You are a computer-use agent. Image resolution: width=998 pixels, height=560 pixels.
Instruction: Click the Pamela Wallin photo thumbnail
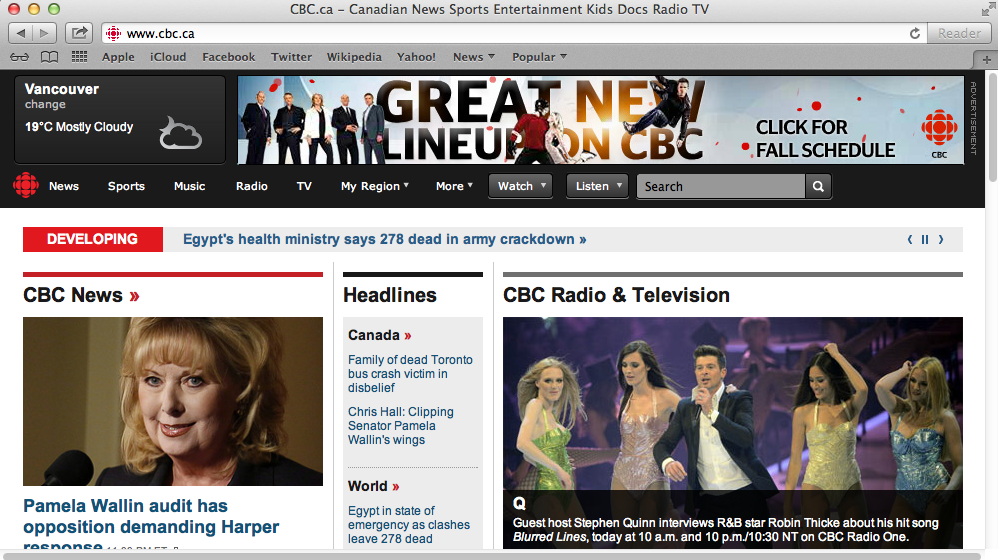point(172,402)
